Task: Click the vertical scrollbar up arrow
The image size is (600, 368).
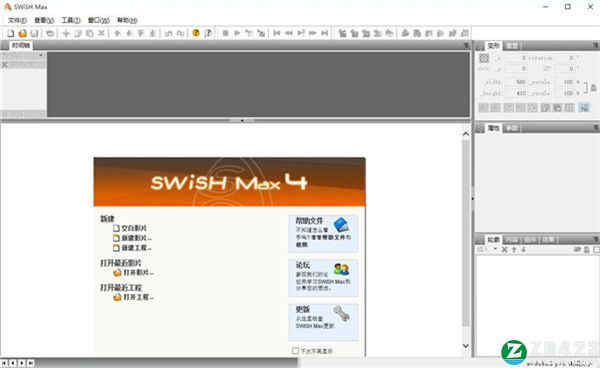Action: click(x=466, y=134)
